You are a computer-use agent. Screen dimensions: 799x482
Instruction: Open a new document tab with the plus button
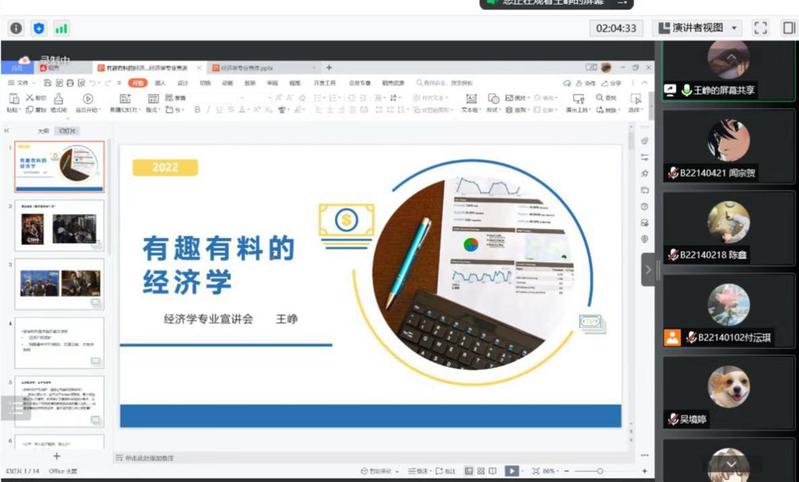pyautogui.click(x=328, y=67)
